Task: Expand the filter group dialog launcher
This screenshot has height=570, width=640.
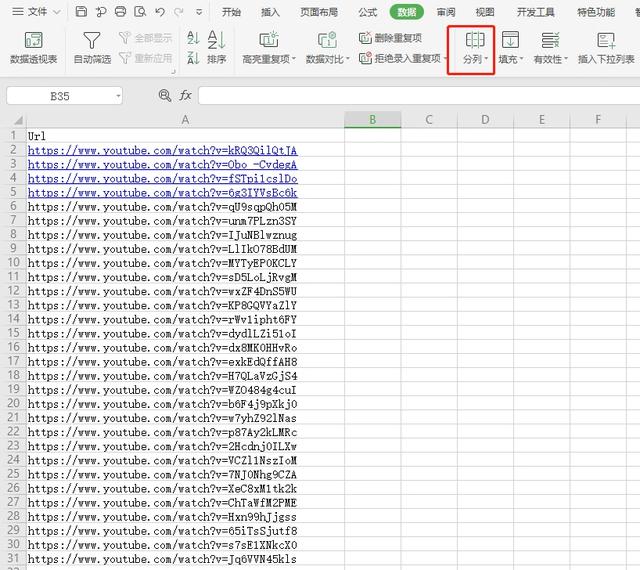Action: 173,71
